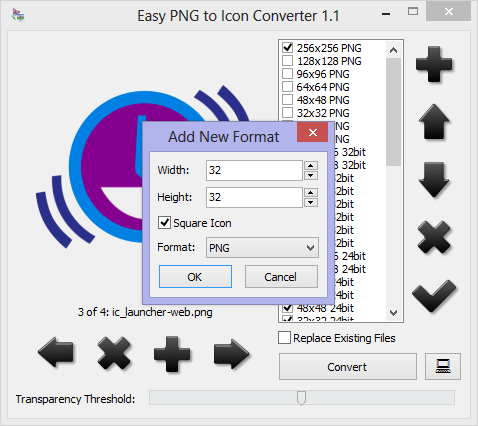The width and height of the screenshot is (478, 426).
Task: Check the 32x32 PNG format
Action: coord(287,113)
